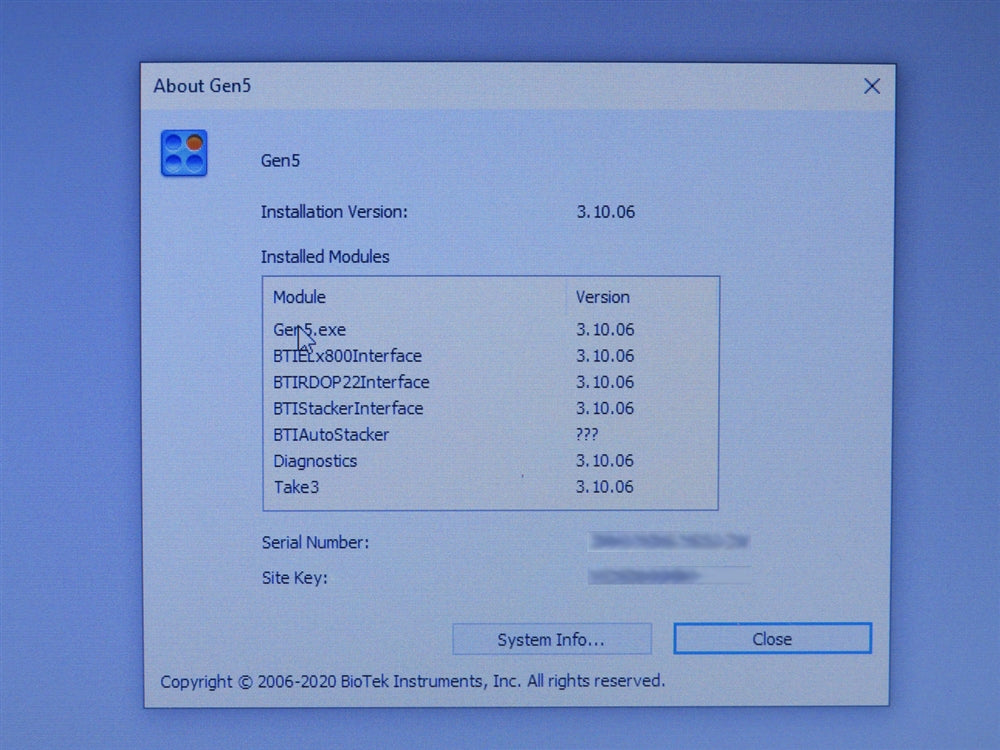Screen dimensions: 1000x750
Task: Click the BTIRDOP22Interface version 3.10.06
Action: [605, 382]
